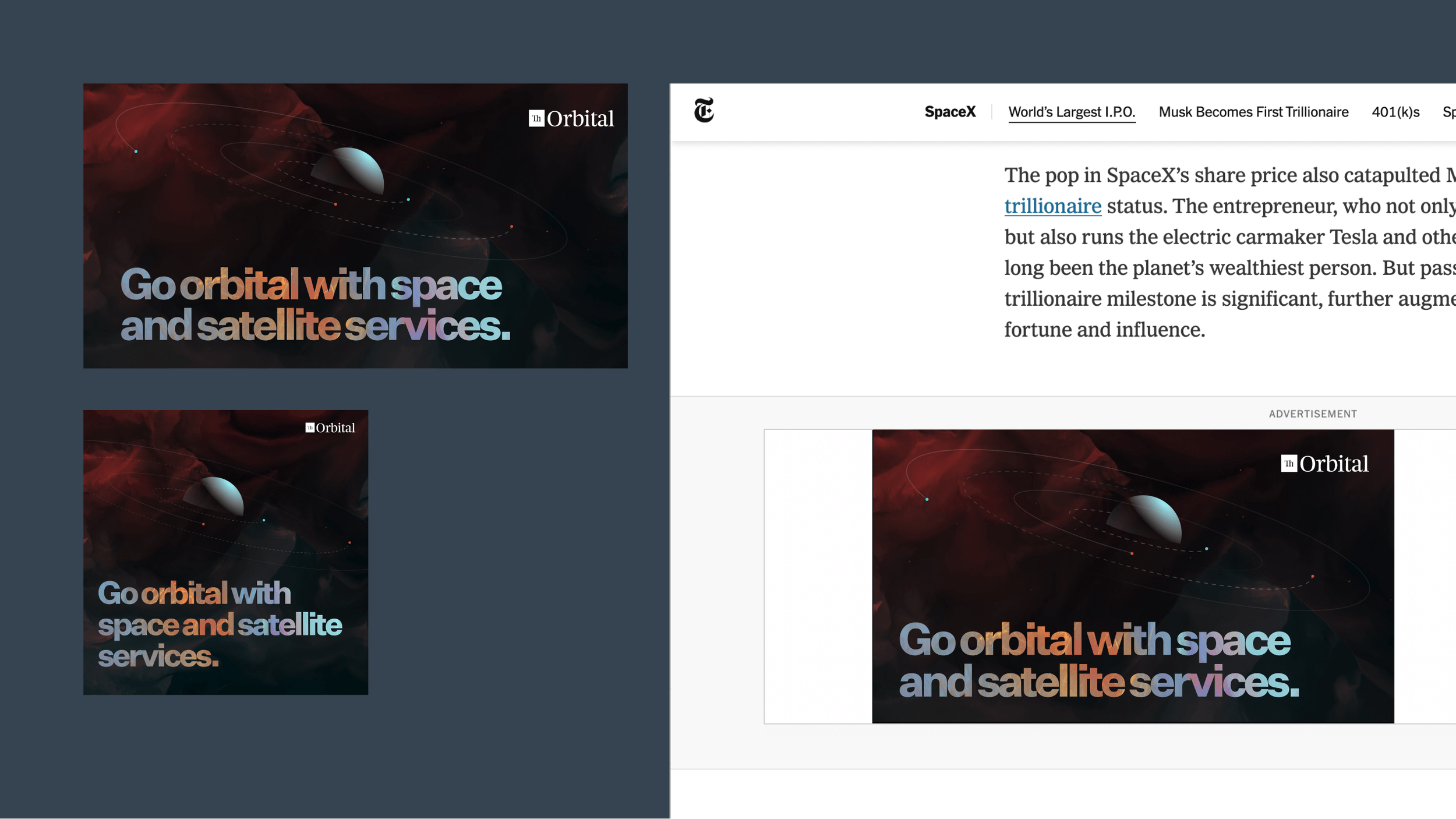Click the text 'fortune and influence.'
Viewport: 1456px width, 819px height.
click(1104, 330)
